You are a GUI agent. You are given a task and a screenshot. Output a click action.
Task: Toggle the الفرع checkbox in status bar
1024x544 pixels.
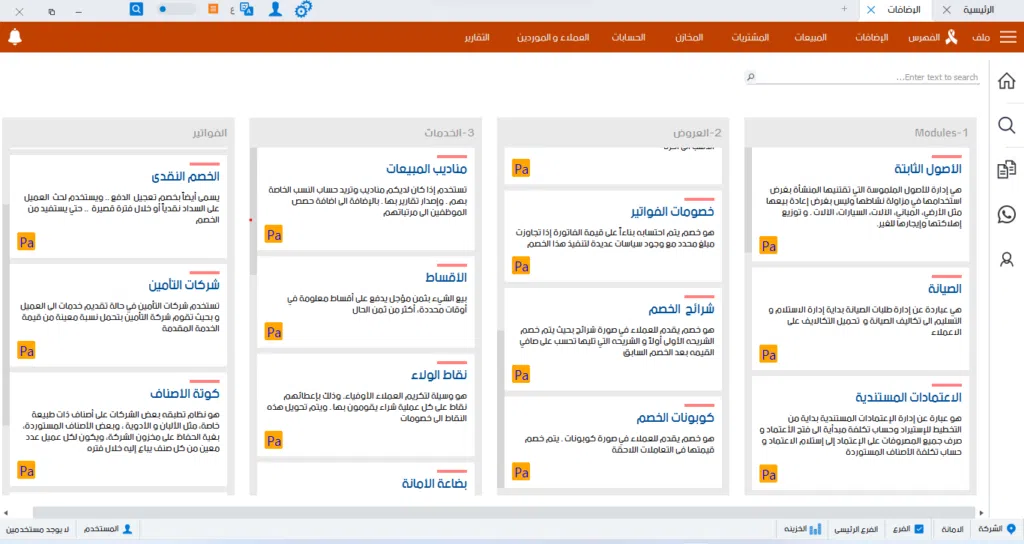[x=919, y=528]
